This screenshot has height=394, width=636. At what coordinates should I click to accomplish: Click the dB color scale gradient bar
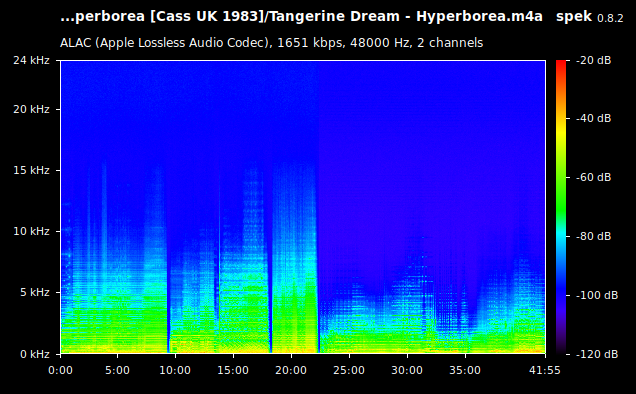tap(561, 207)
